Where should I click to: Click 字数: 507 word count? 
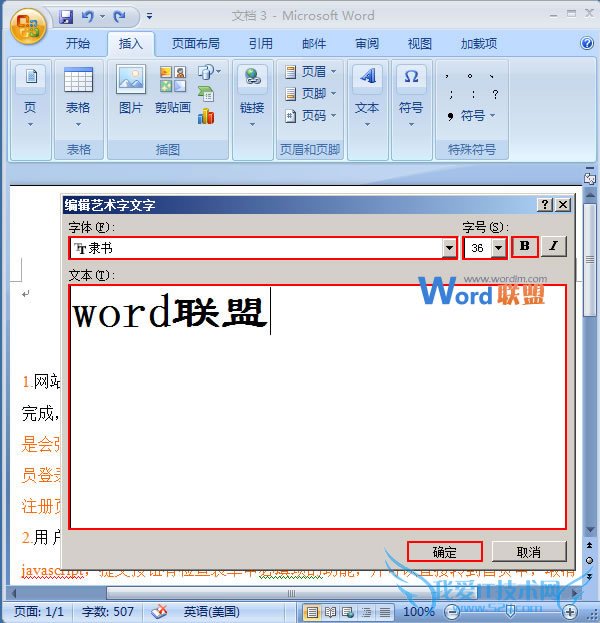click(x=108, y=611)
